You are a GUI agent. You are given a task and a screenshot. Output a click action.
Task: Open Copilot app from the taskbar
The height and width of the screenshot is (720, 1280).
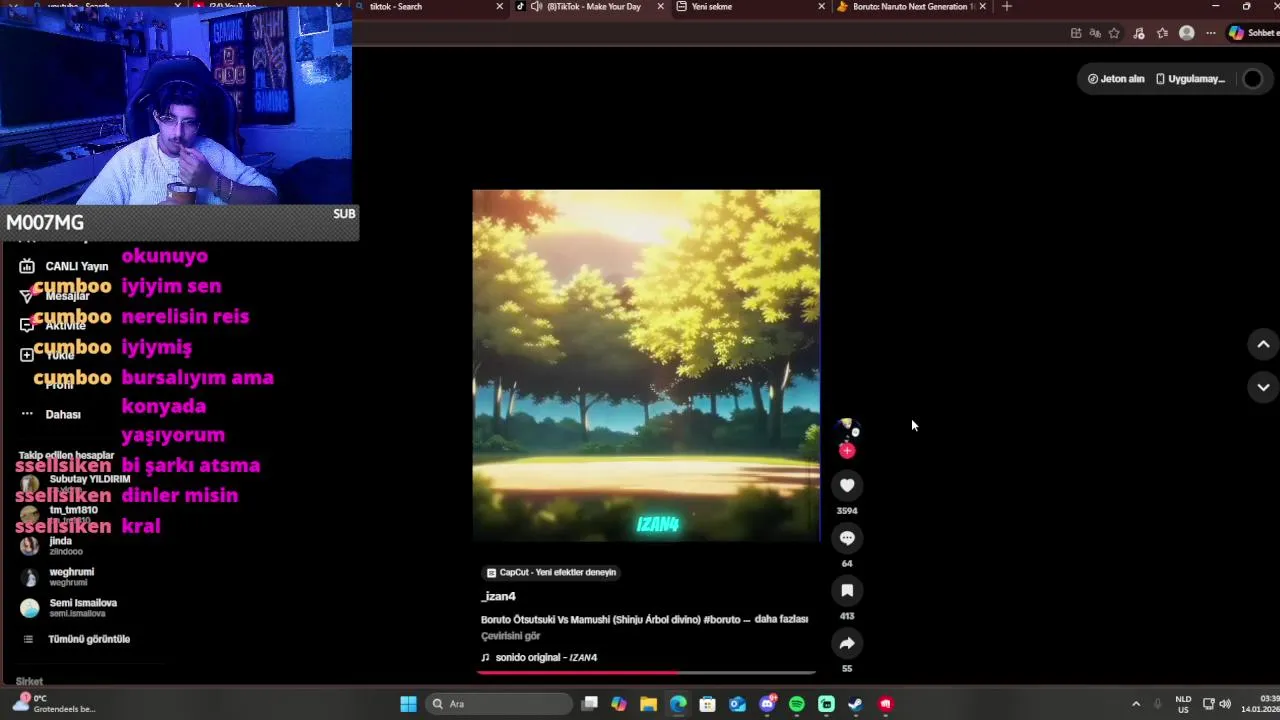619,704
